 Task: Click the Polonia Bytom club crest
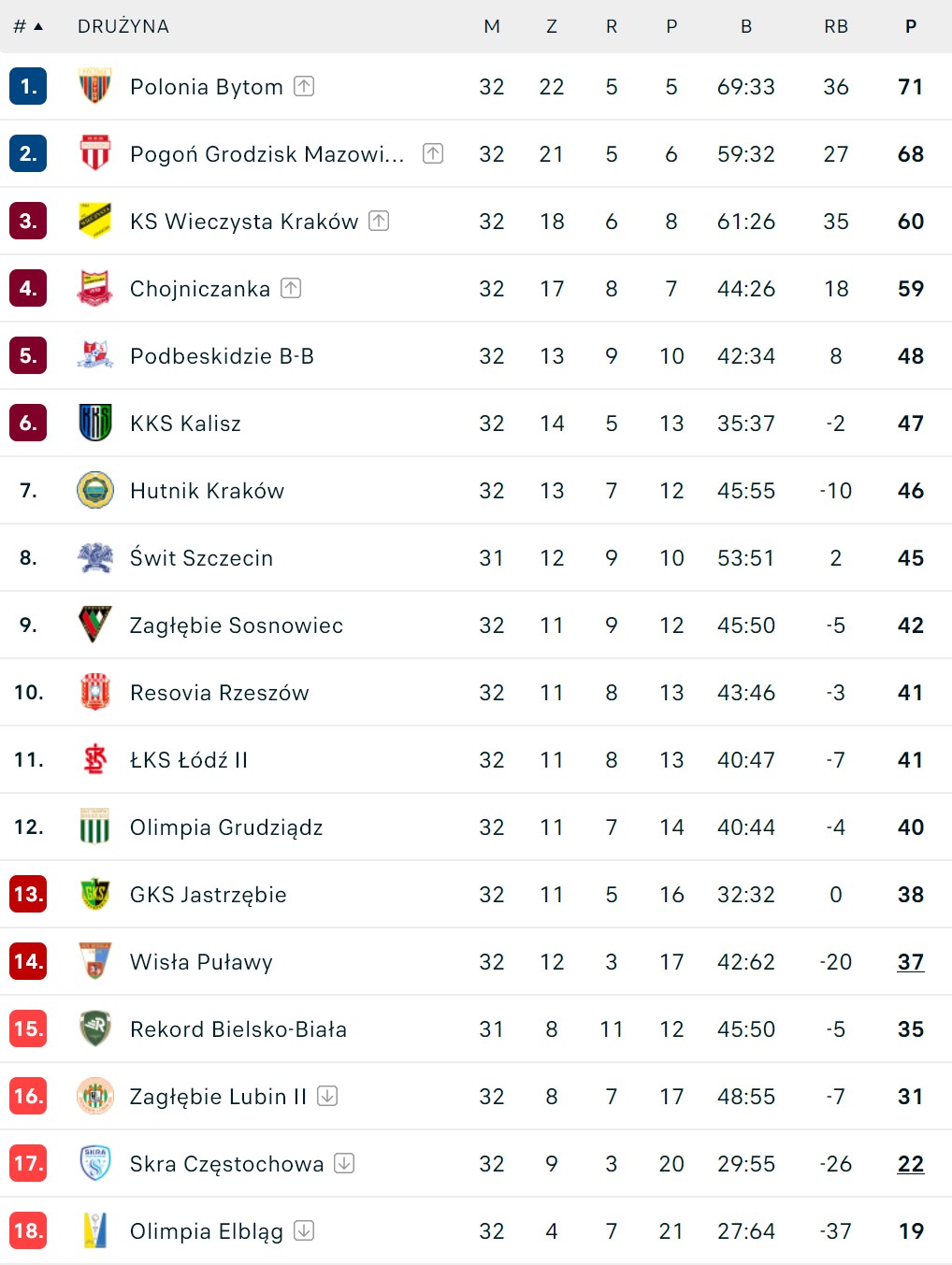tap(94, 86)
